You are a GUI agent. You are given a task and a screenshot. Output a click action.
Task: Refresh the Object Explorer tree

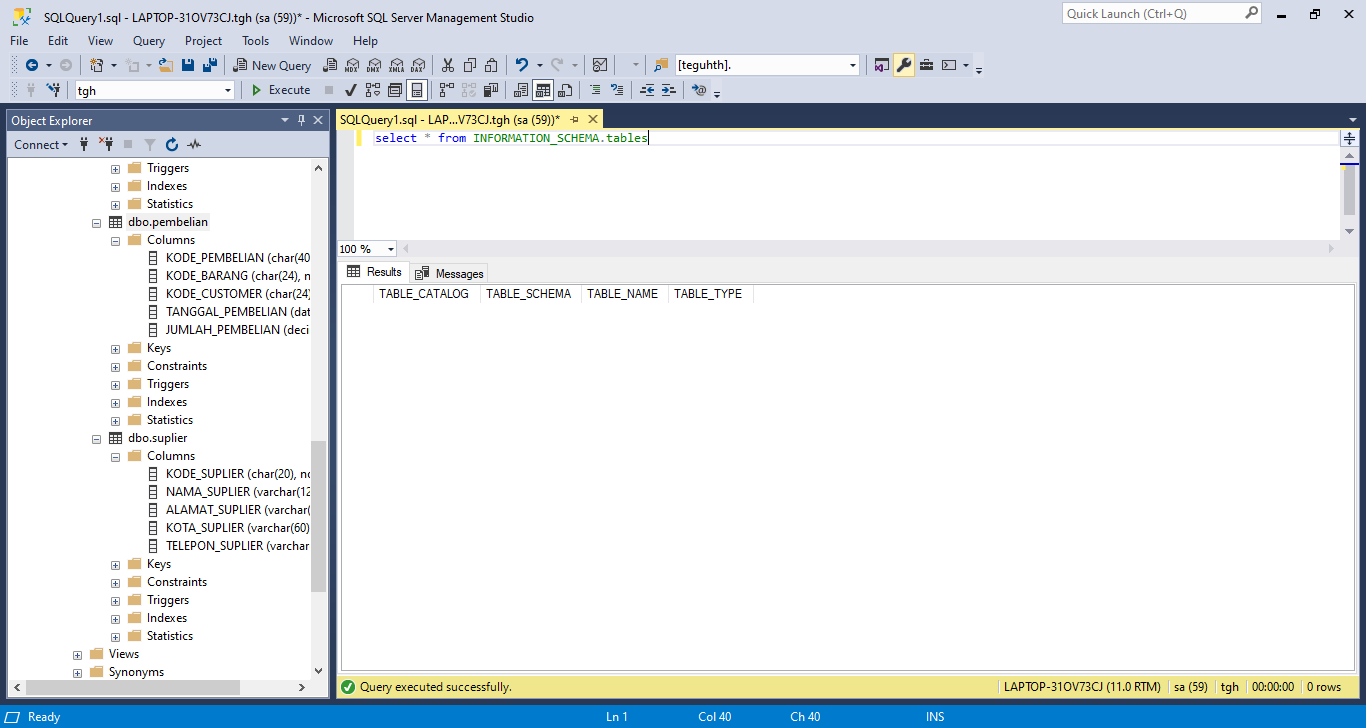(170, 144)
